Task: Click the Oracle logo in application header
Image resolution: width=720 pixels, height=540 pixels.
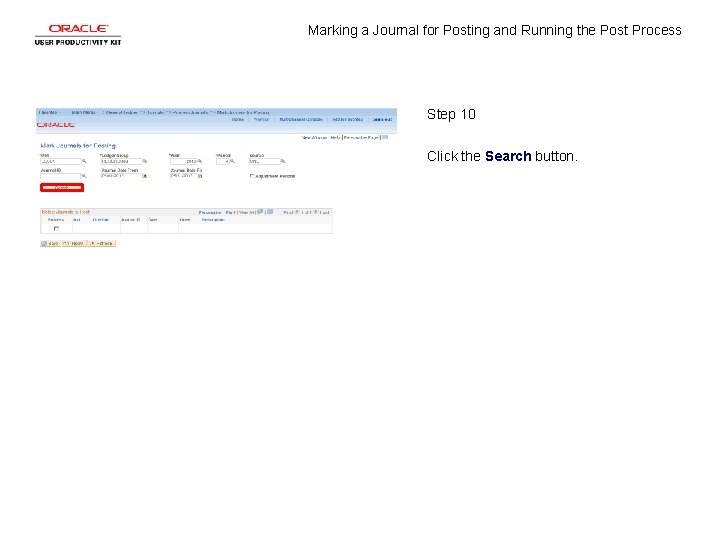Action: tap(56, 125)
